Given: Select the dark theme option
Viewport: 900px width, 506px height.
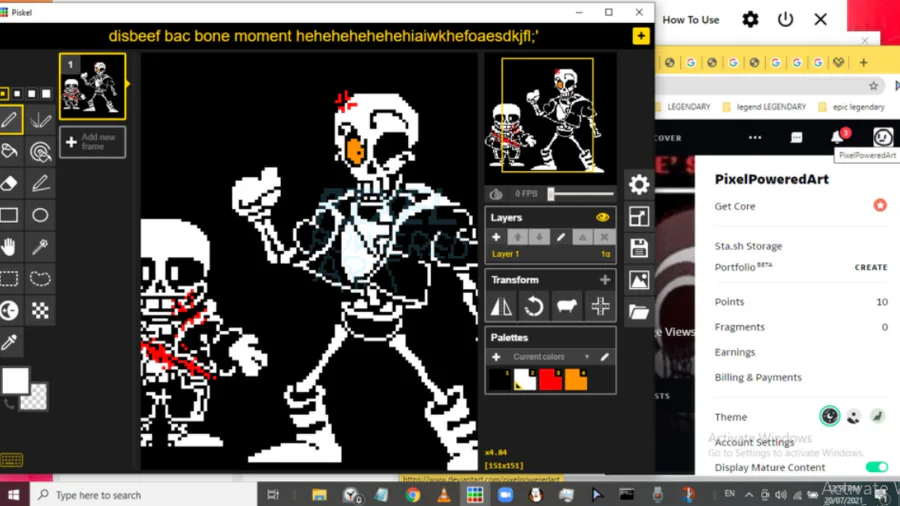Looking at the screenshot, I should (x=829, y=416).
